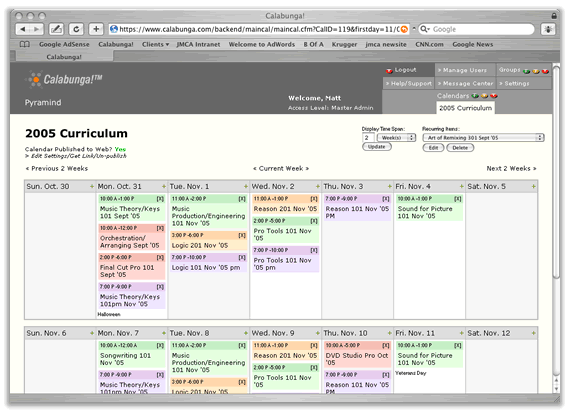Reload the page with the refresh button
The width and height of the screenshot is (570, 413).
click(x=76, y=29)
